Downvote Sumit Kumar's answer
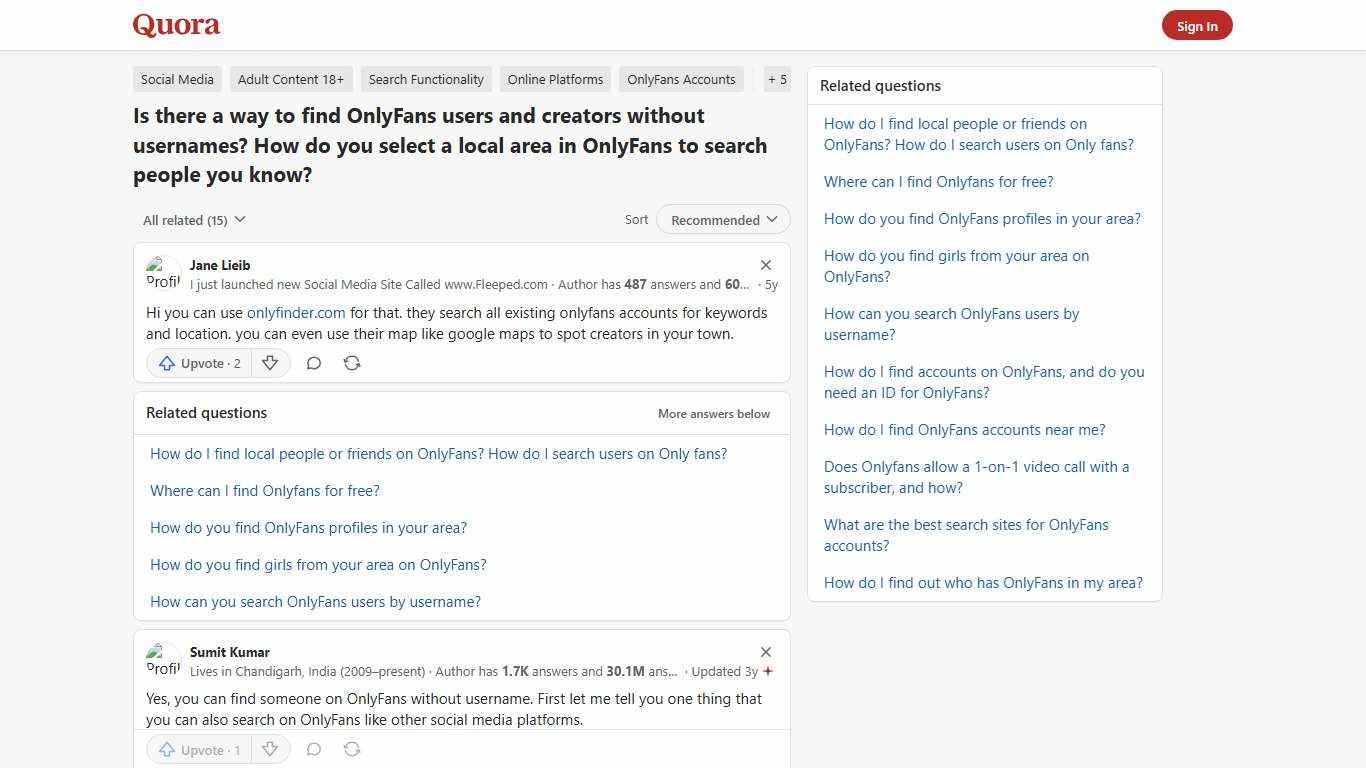 coord(270,749)
